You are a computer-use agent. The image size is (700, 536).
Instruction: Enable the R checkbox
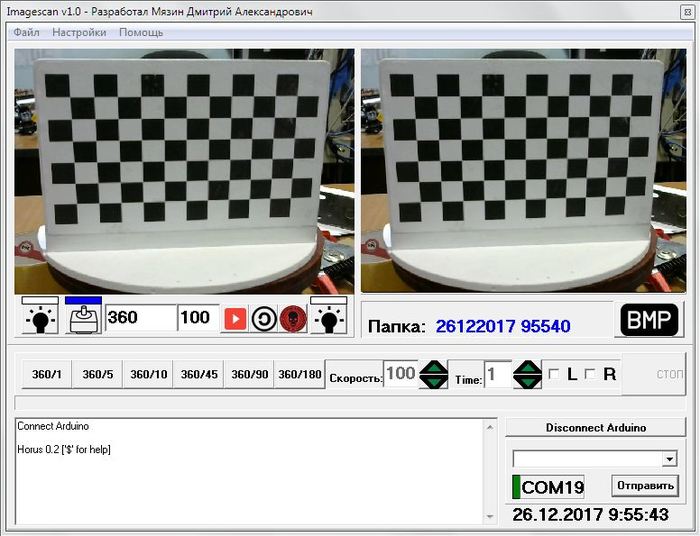pyautogui.click(x=589, y=374)
